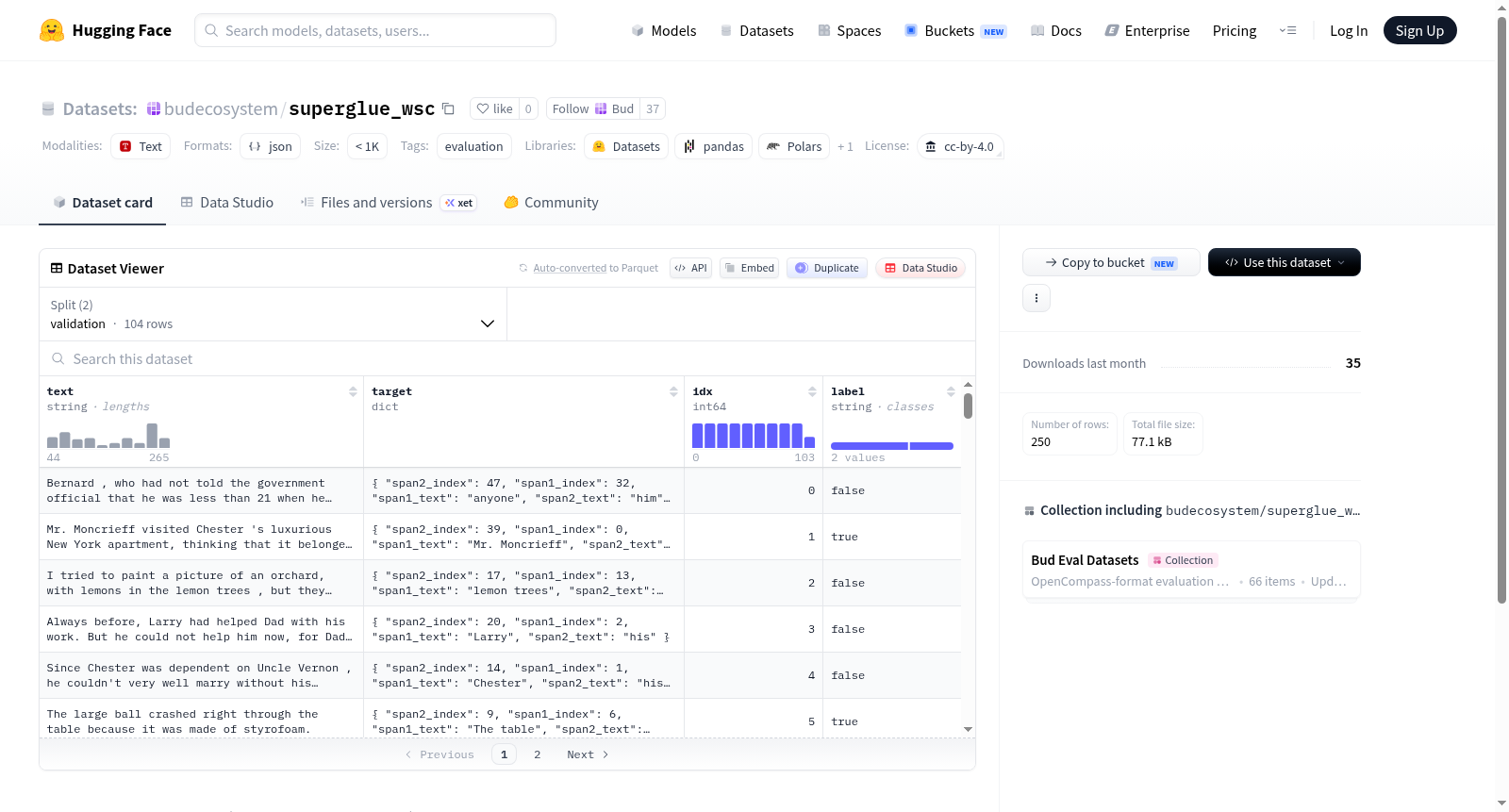Select page 1 in pagination
Viewport: 1509px width, 812px height.
click(x=504, y=754)
